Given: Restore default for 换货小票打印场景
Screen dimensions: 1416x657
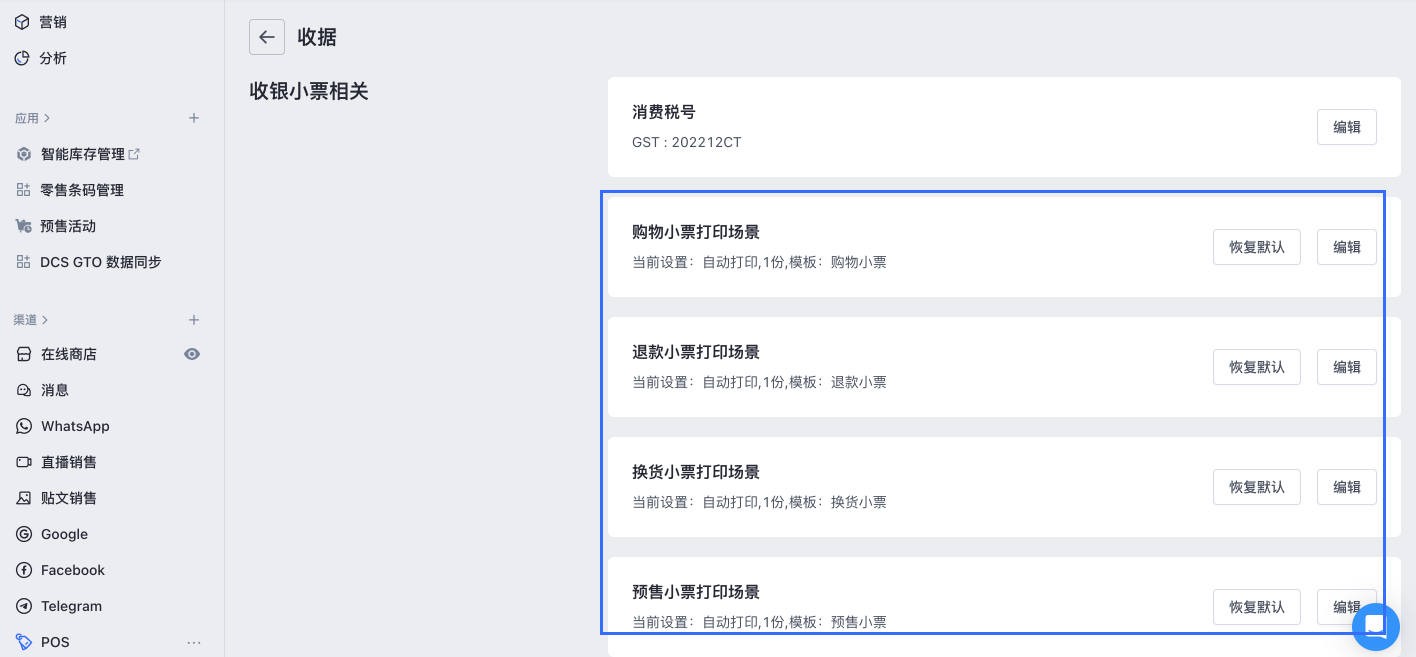Looking at the screenshot, I should point(1256,487).
